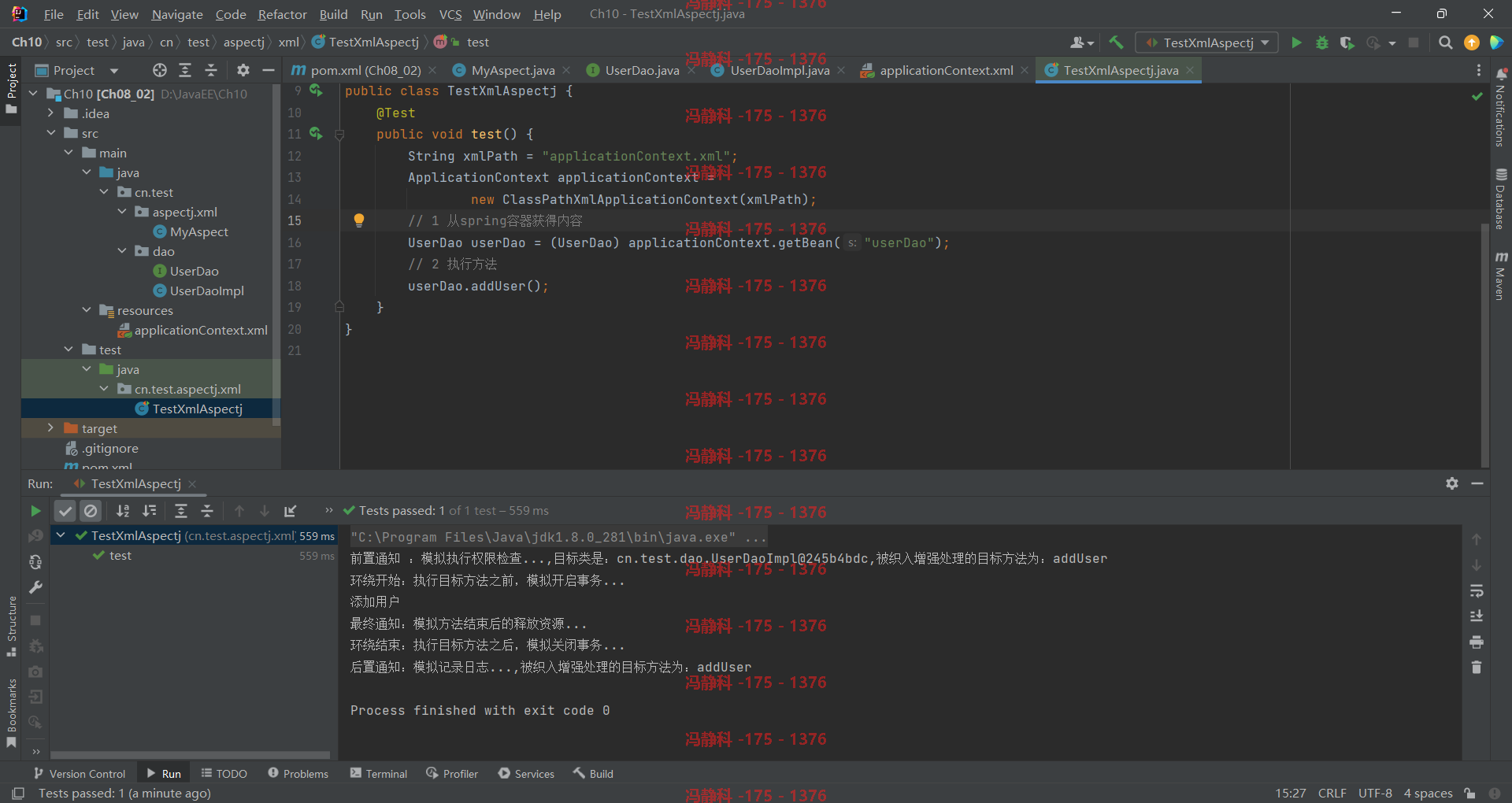Click gutter run icon beside class declaration
This screenshot has width=1512, height=803.
[x=316, y=91]
